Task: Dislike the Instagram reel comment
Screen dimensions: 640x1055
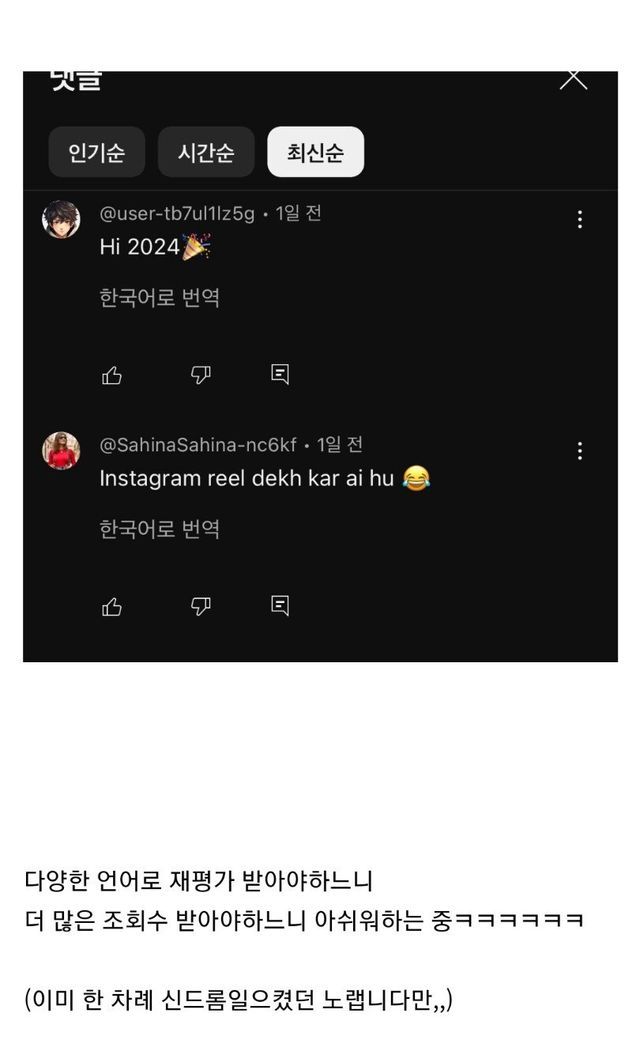Action: pyautogui.click(x=201, y=606)
